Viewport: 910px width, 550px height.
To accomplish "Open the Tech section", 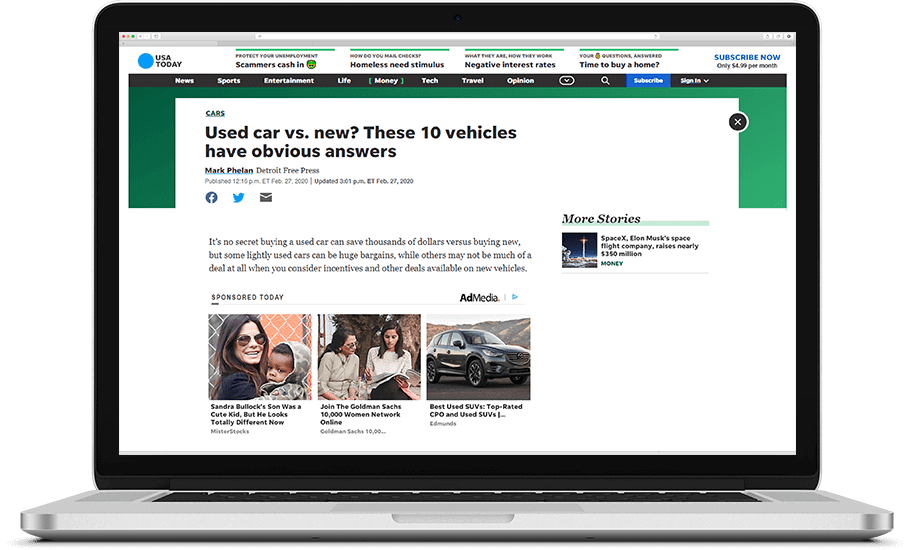I will coord(429,81).
